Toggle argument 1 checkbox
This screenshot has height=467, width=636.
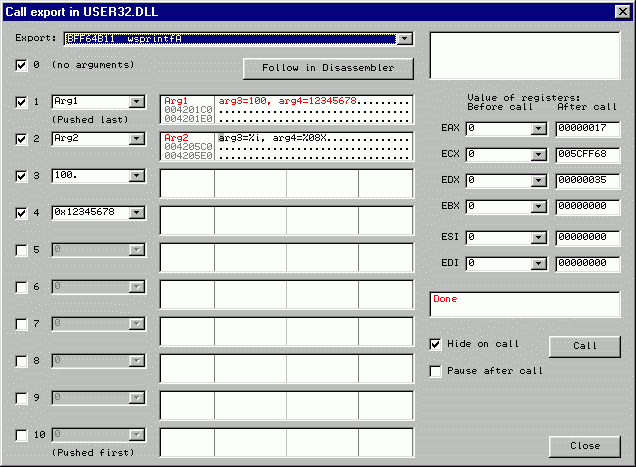21,102
